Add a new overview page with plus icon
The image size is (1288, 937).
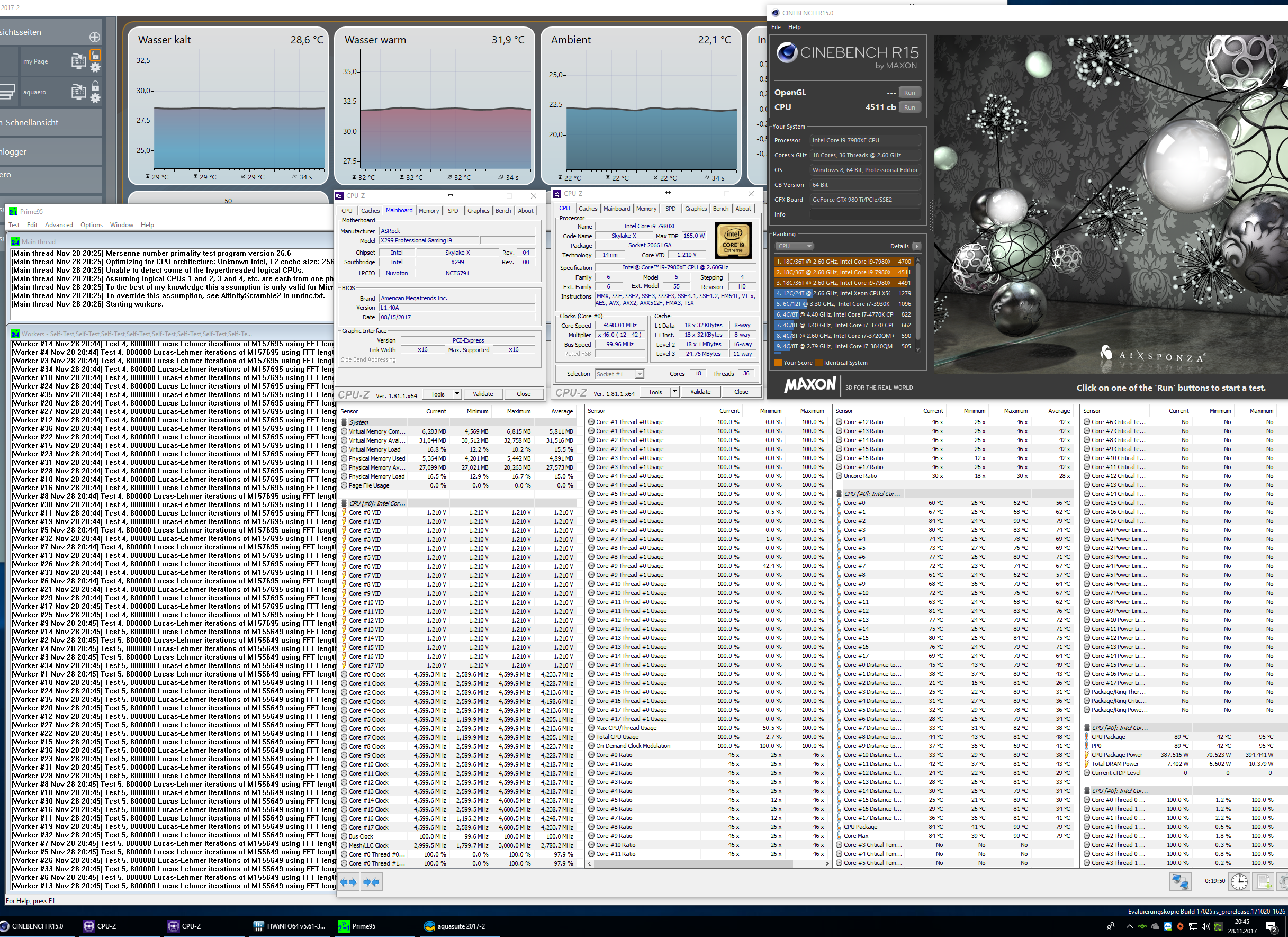(x=94, y=37)
